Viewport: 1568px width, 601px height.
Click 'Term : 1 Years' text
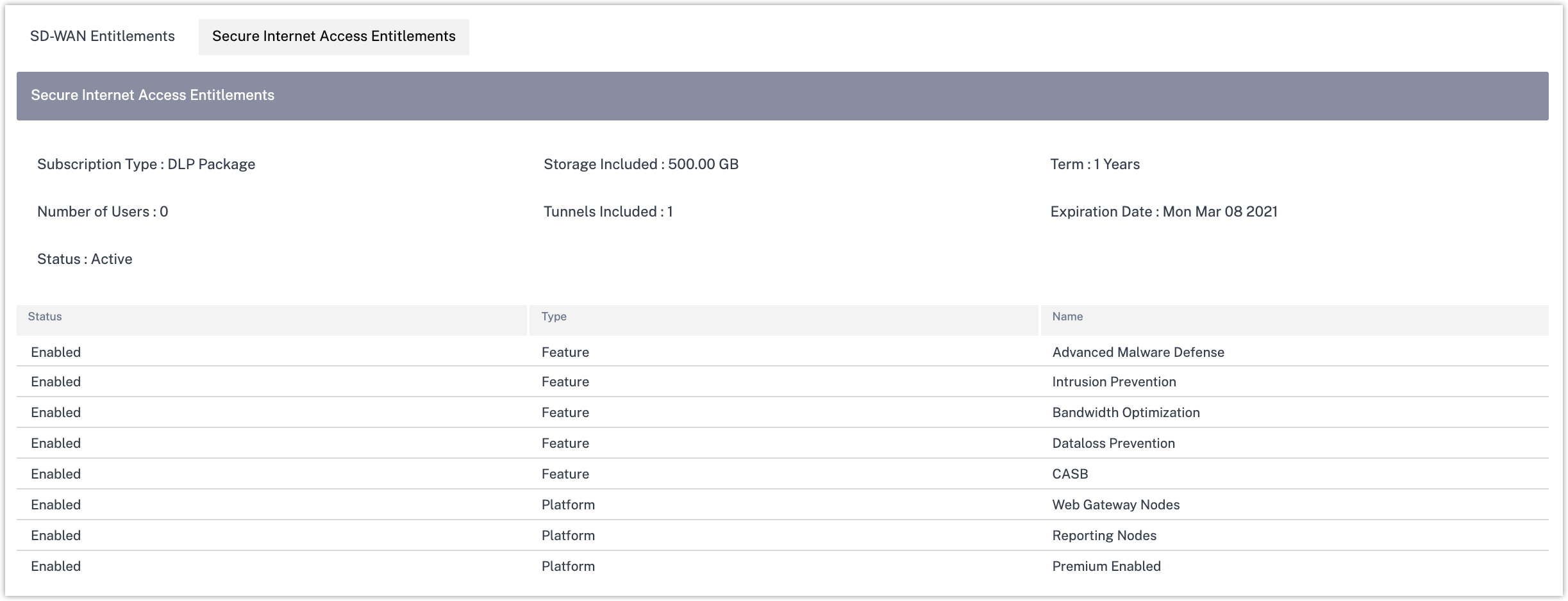[x=1095, y=165]
